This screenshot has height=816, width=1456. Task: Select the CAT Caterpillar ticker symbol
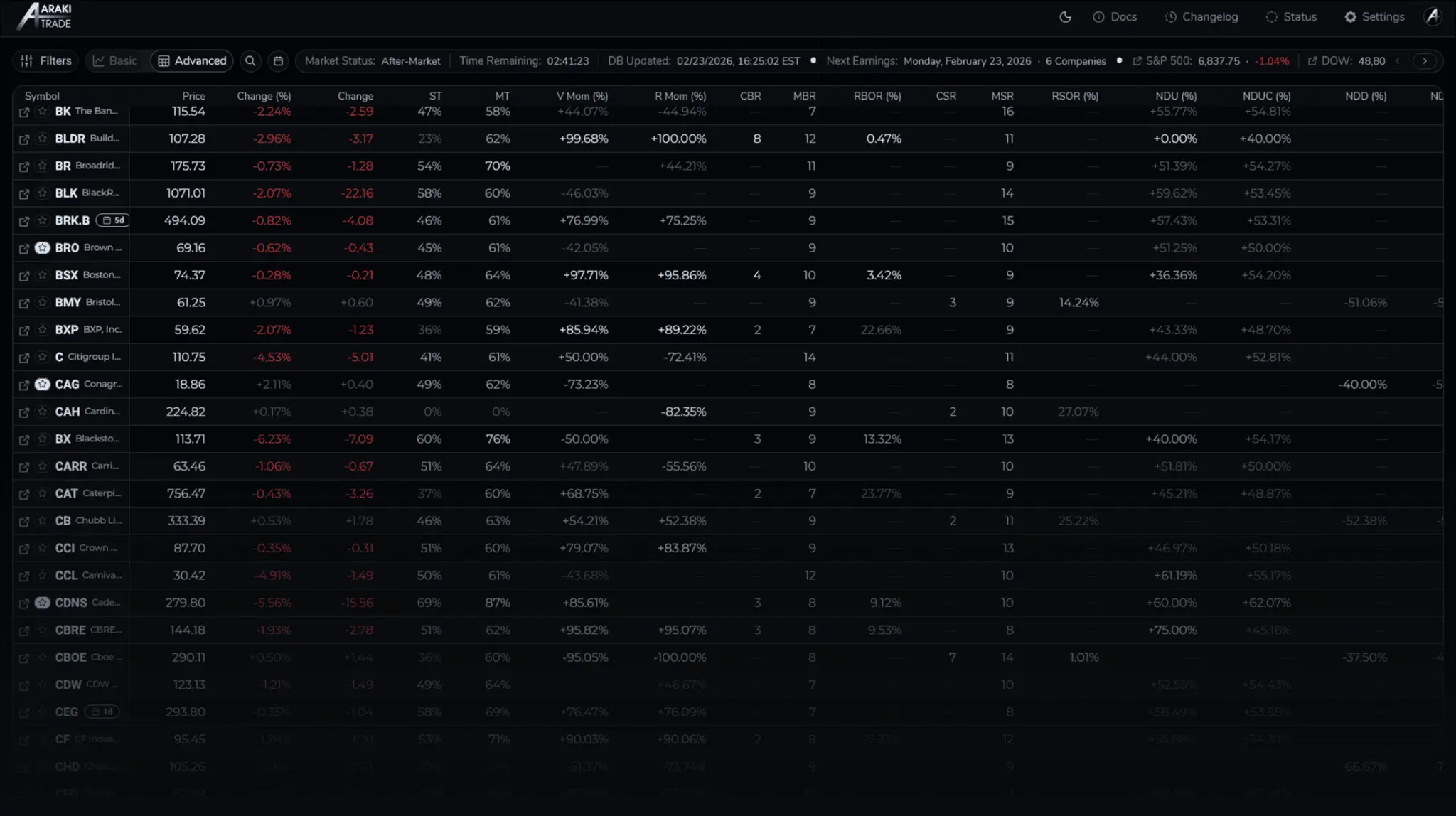[66, 493]
